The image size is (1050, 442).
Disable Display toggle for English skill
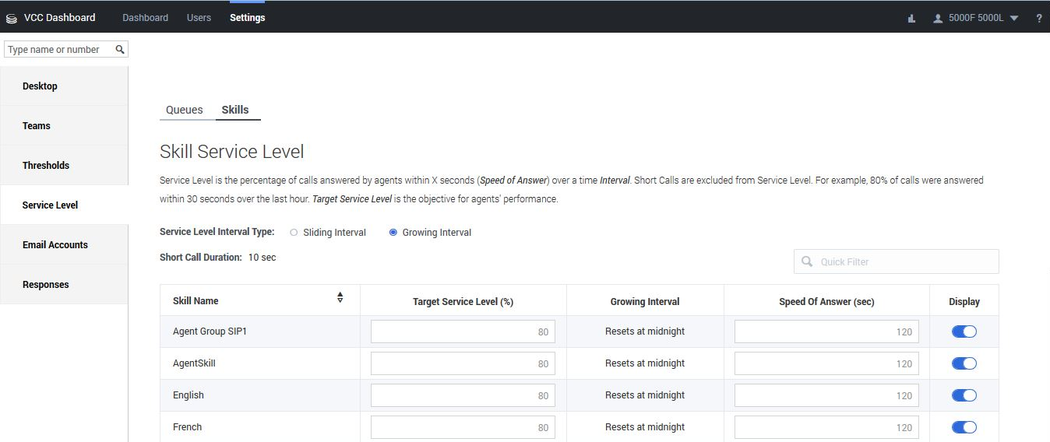pos(963,396)
